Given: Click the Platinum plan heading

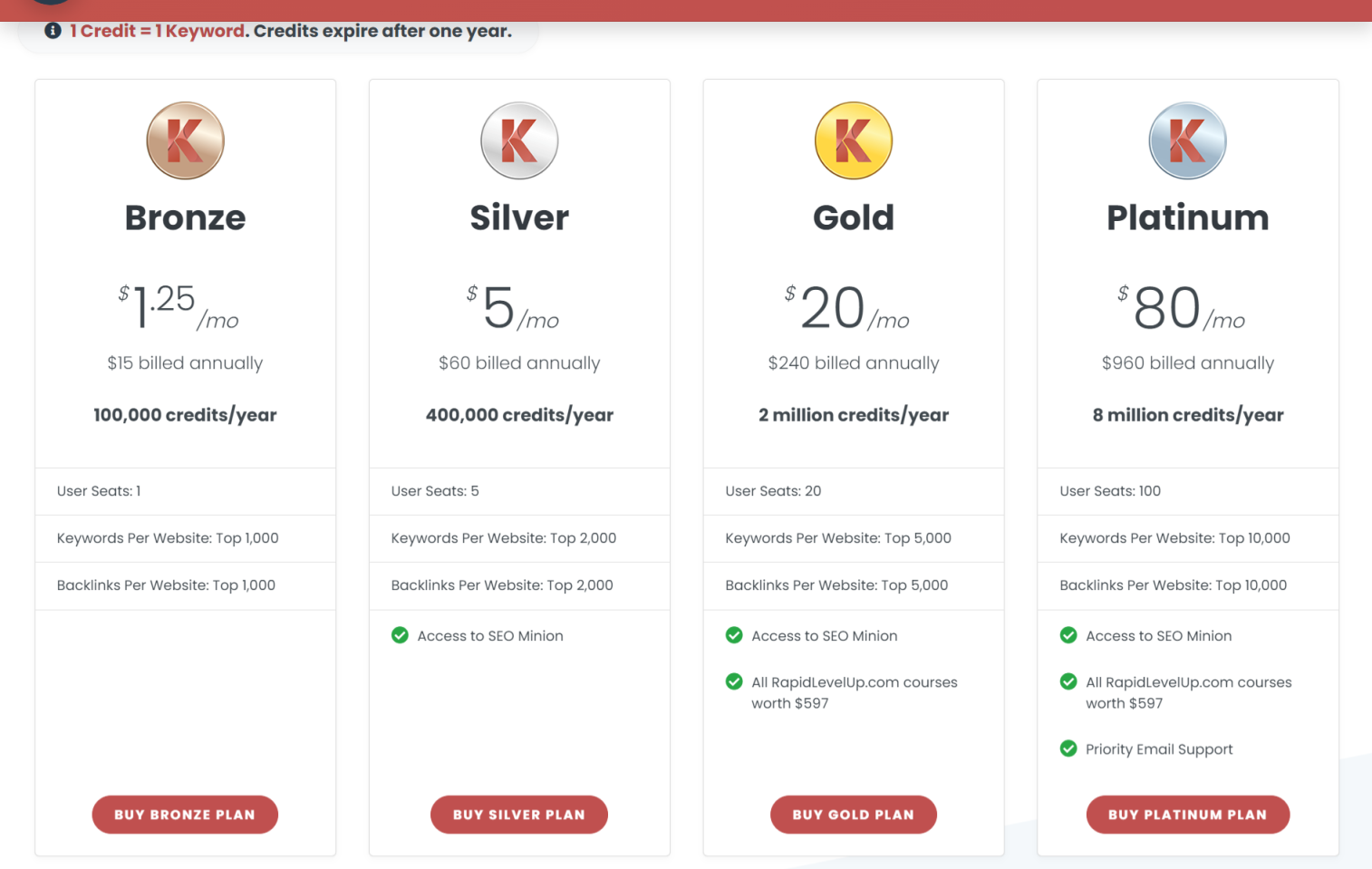Looking at the screenshot, I should (x=1187, y=217).
